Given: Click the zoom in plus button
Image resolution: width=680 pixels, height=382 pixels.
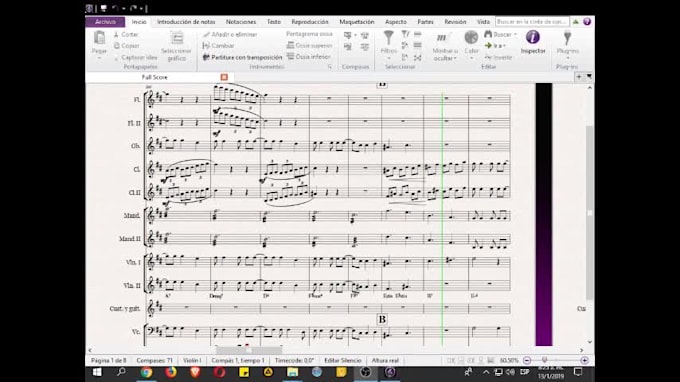Looking at the screenshot, I should click(x=584, y=360).
